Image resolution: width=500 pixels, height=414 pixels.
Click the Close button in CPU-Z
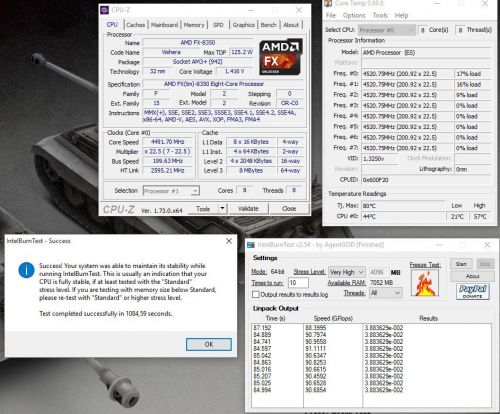pyautogui.click(x=289, y=209)
